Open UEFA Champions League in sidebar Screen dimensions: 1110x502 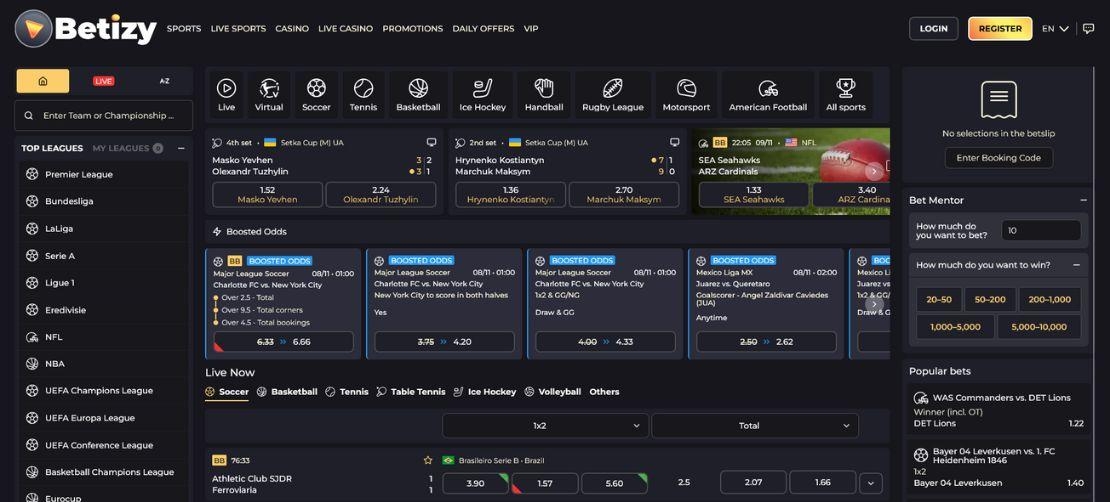pos(103,391)
